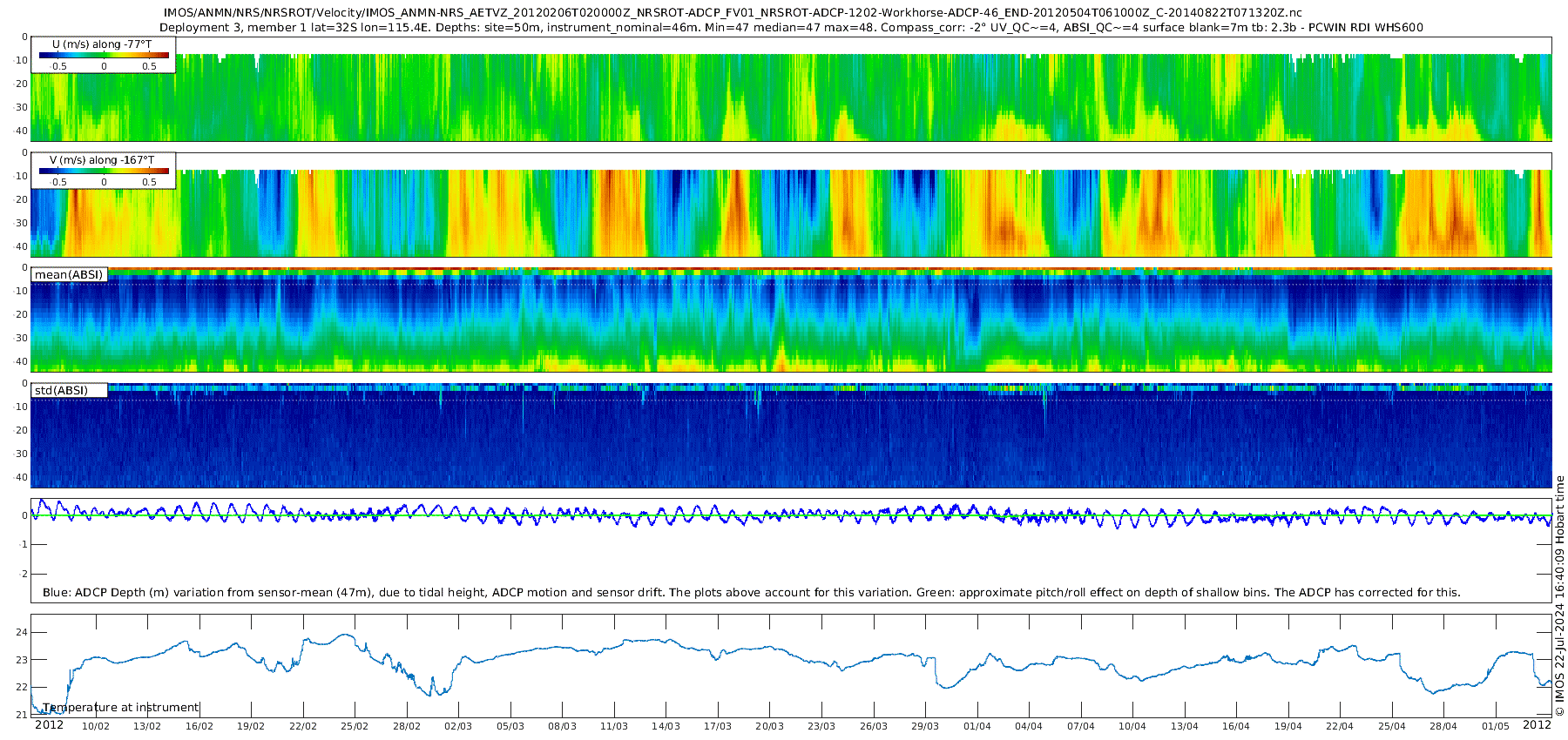
Task: Click the '23' temperature axis tick
Action: click(23, 660)
